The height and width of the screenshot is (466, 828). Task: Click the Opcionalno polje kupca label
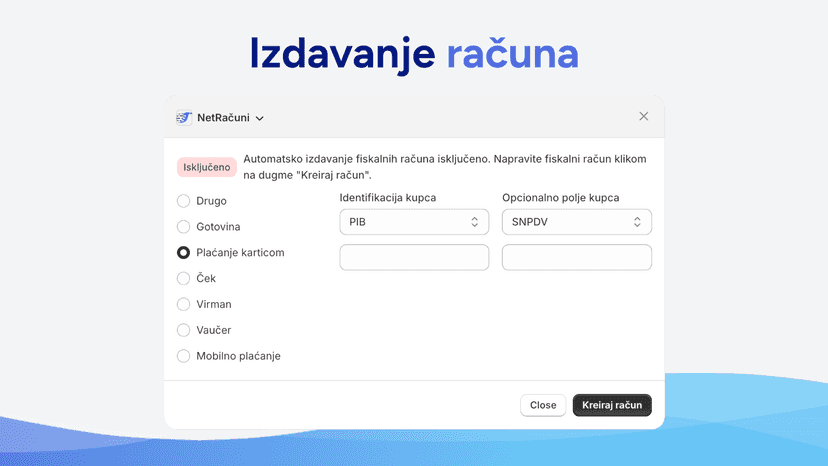[560, 198]
